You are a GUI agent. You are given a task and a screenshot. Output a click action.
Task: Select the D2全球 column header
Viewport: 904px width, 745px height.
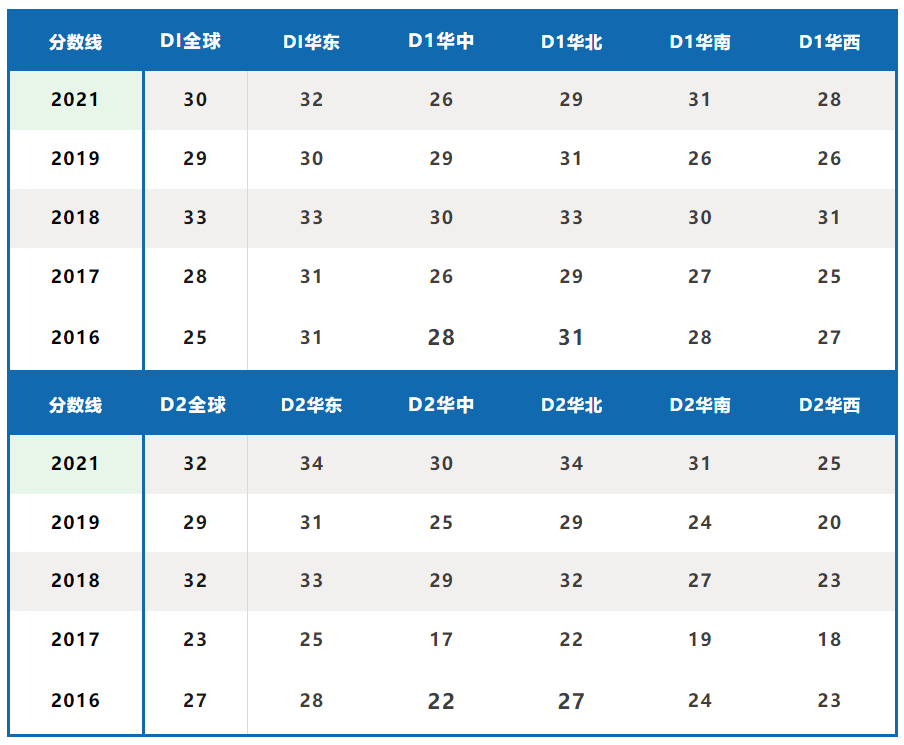pyautogui.click(x=194, y=405)
